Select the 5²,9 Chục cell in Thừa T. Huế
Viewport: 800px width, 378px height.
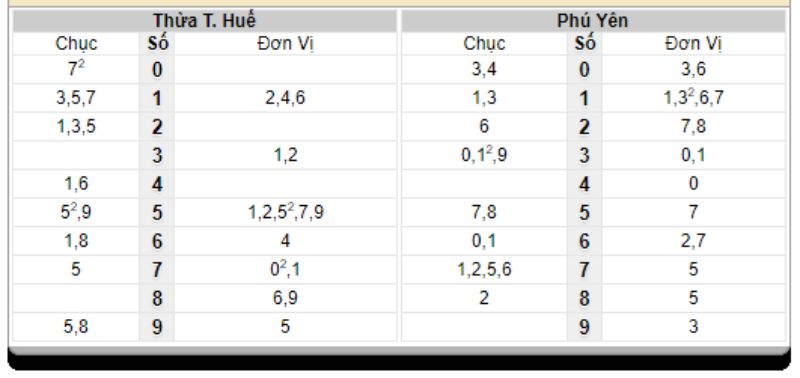[76, 212]
